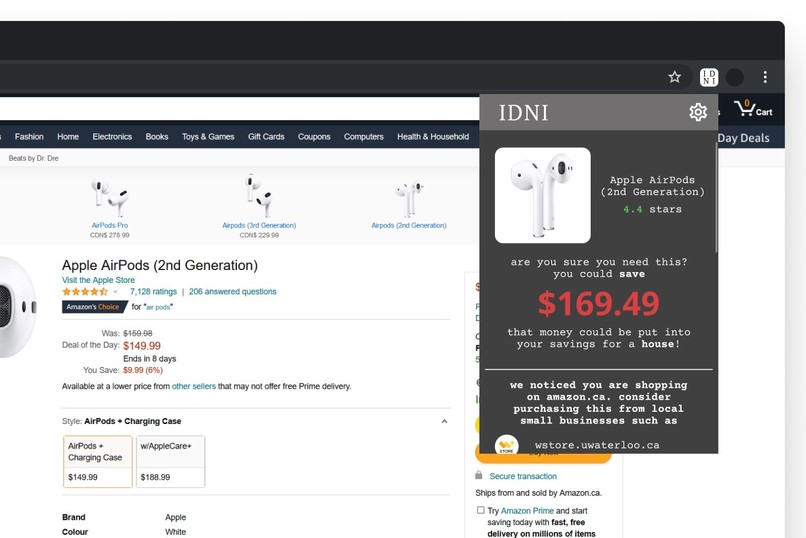Click the $169.49 savings amount
This screenshot has width=806, height=538.
click(598, 303)
